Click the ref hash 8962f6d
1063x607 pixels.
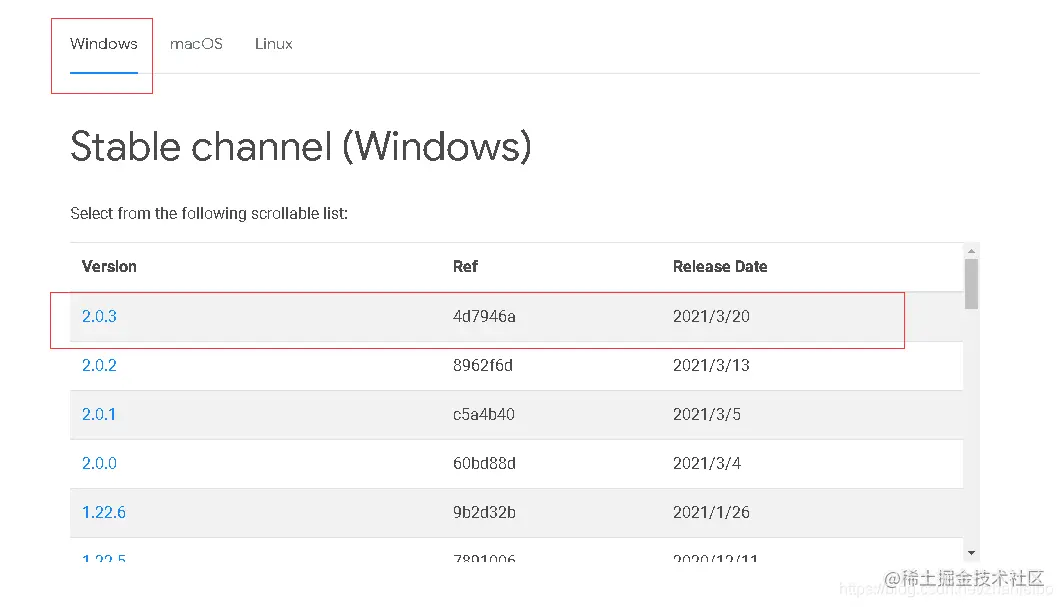click(x=483, y=365)
